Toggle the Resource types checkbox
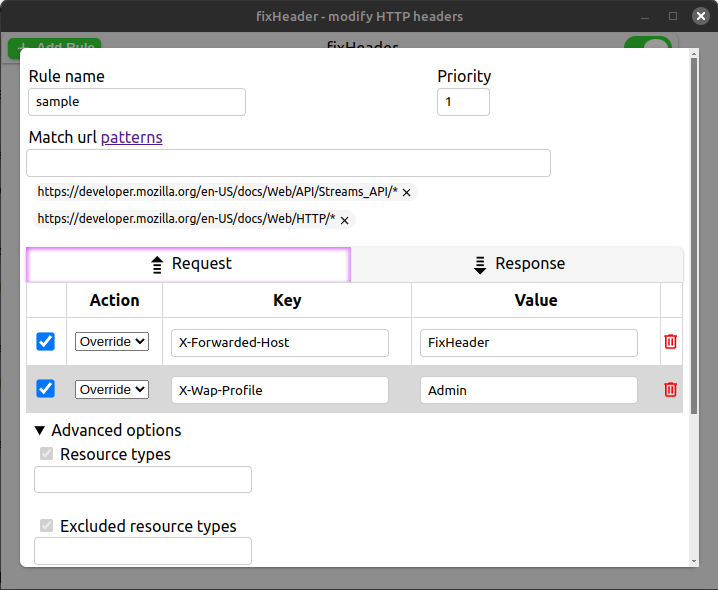 tap(46, 454)
